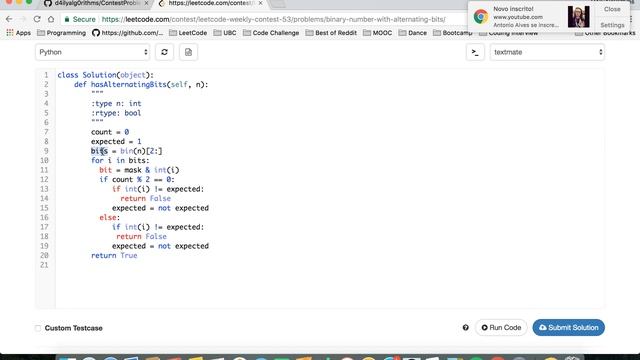Click 'return False' on line 14

(145, 198)
